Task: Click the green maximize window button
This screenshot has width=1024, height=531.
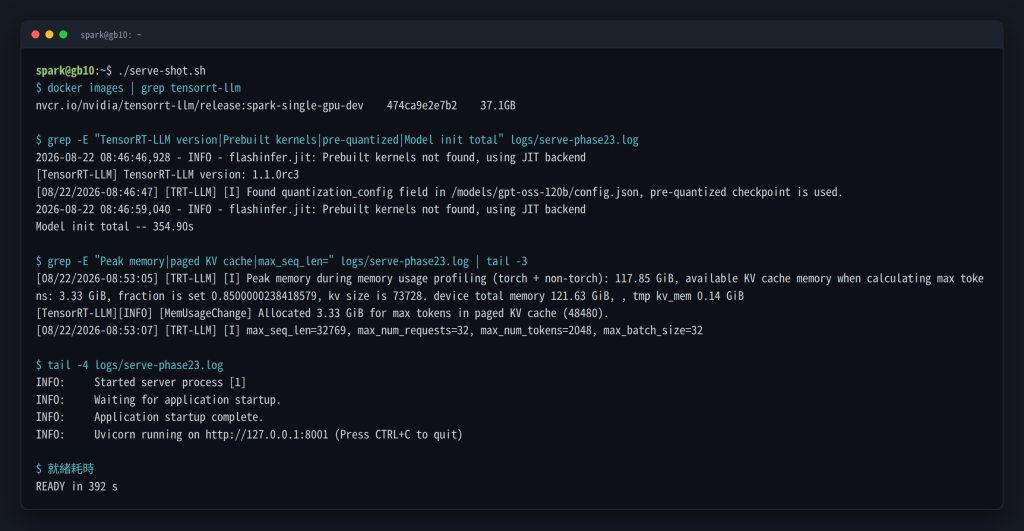Action: click(x=63, y=35)
